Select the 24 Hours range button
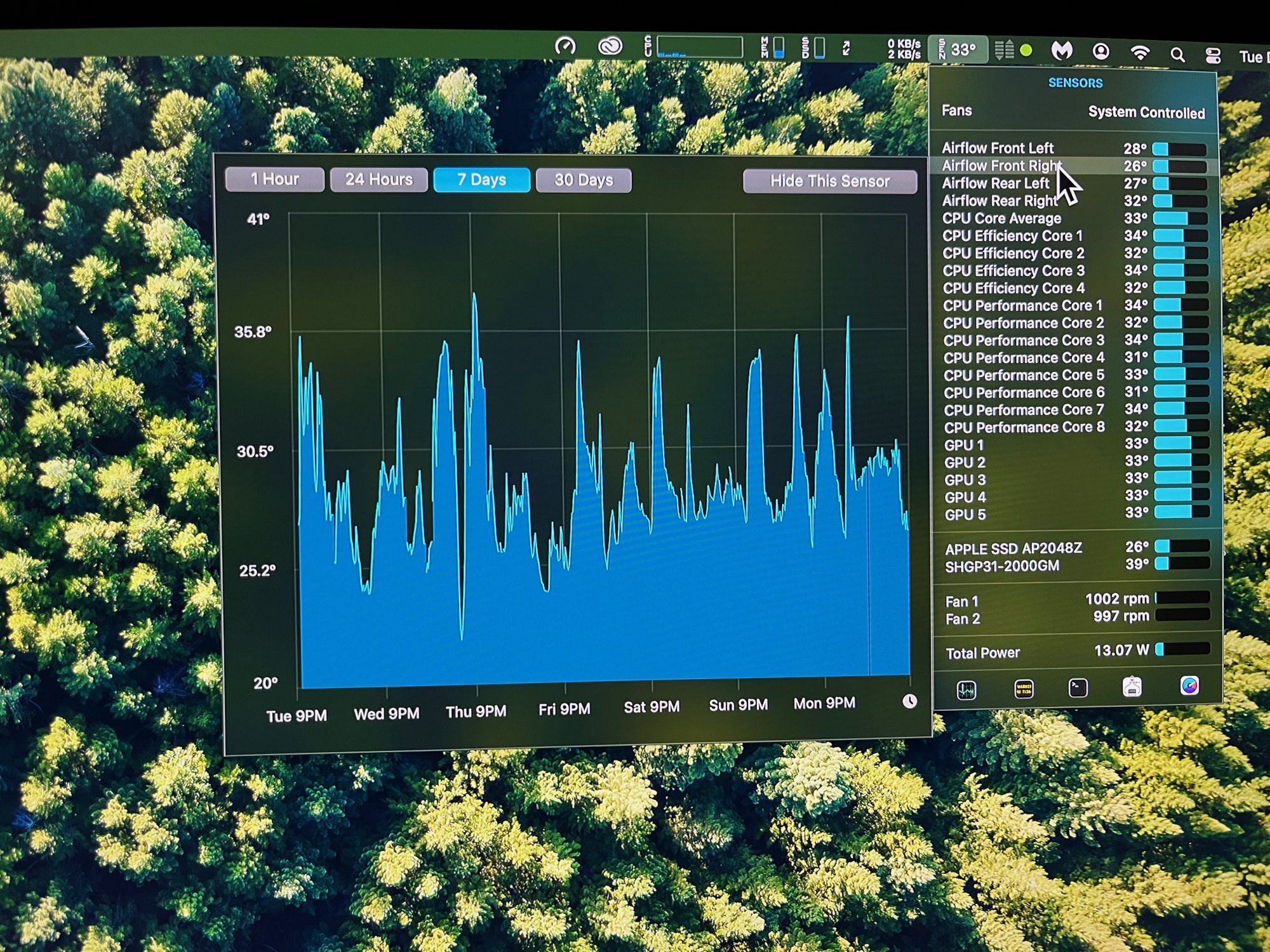This screenshot has width=1270, height=952. coord(378,180)
